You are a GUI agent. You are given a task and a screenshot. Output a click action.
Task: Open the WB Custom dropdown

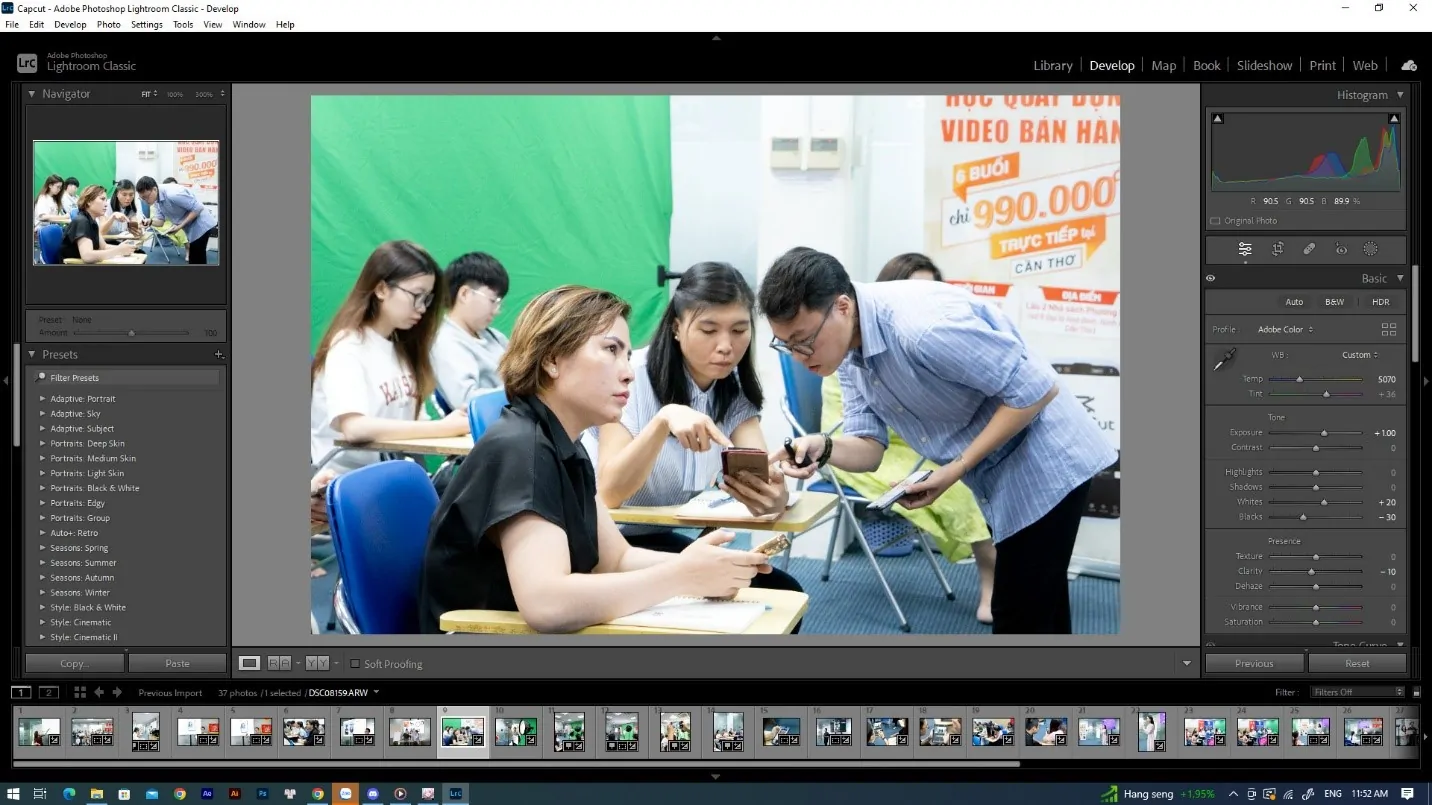pos(1360,355)
